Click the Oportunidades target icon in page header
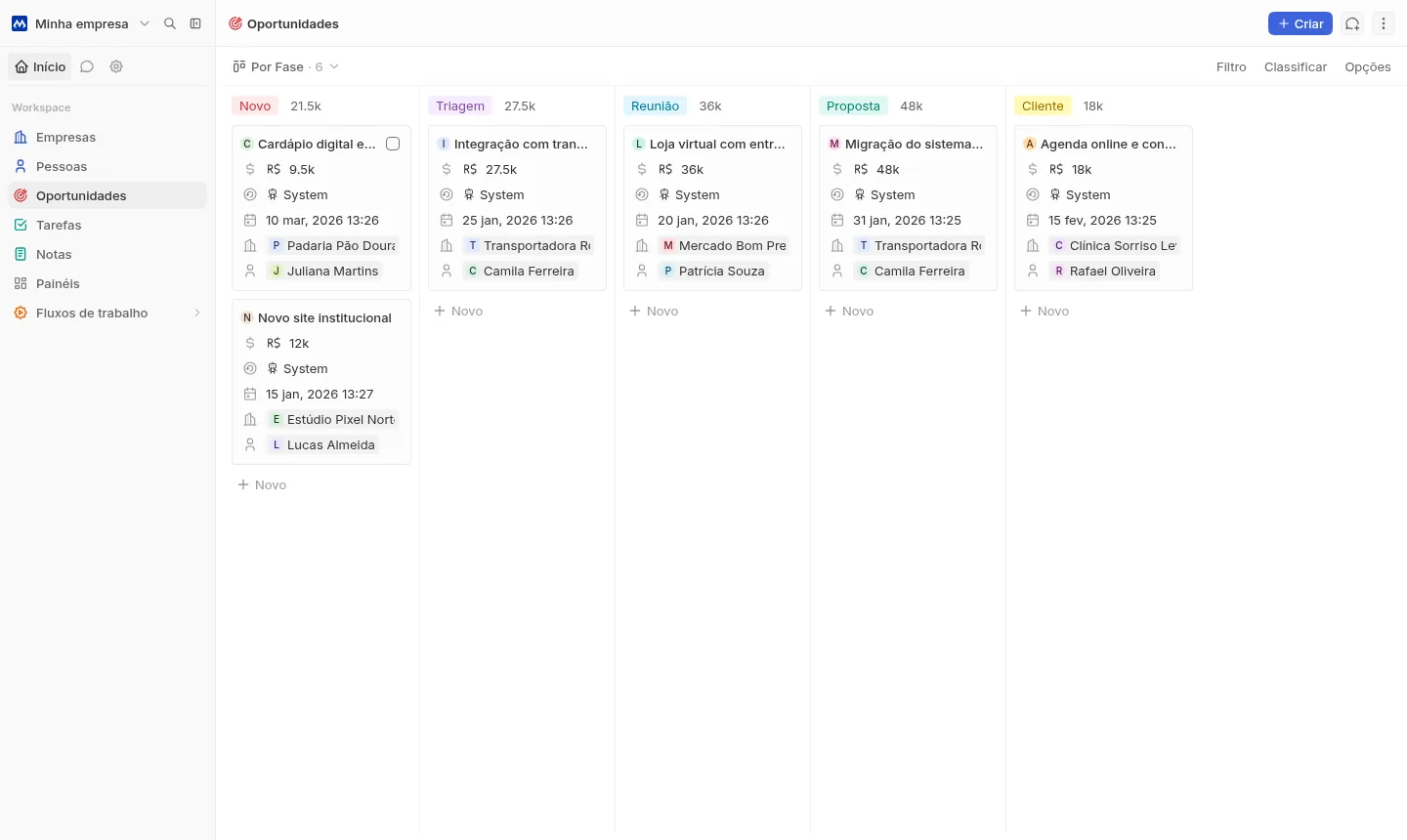The width and height of the screenshot is (1407, 840). click(x=235, y=23)
